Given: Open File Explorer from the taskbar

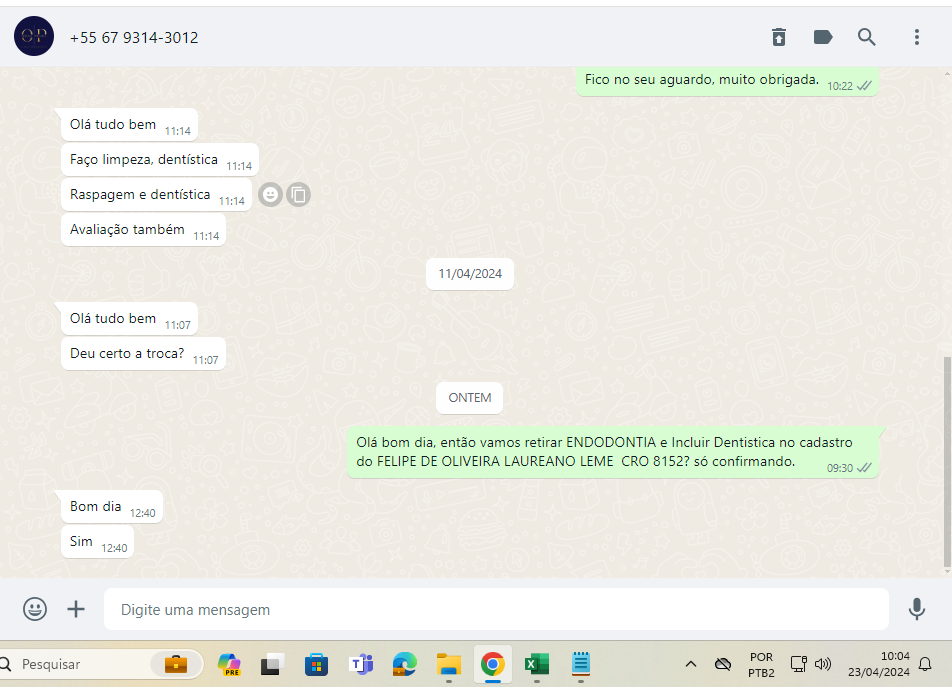Looking at the screenshot, I should [x=449, y=665].
